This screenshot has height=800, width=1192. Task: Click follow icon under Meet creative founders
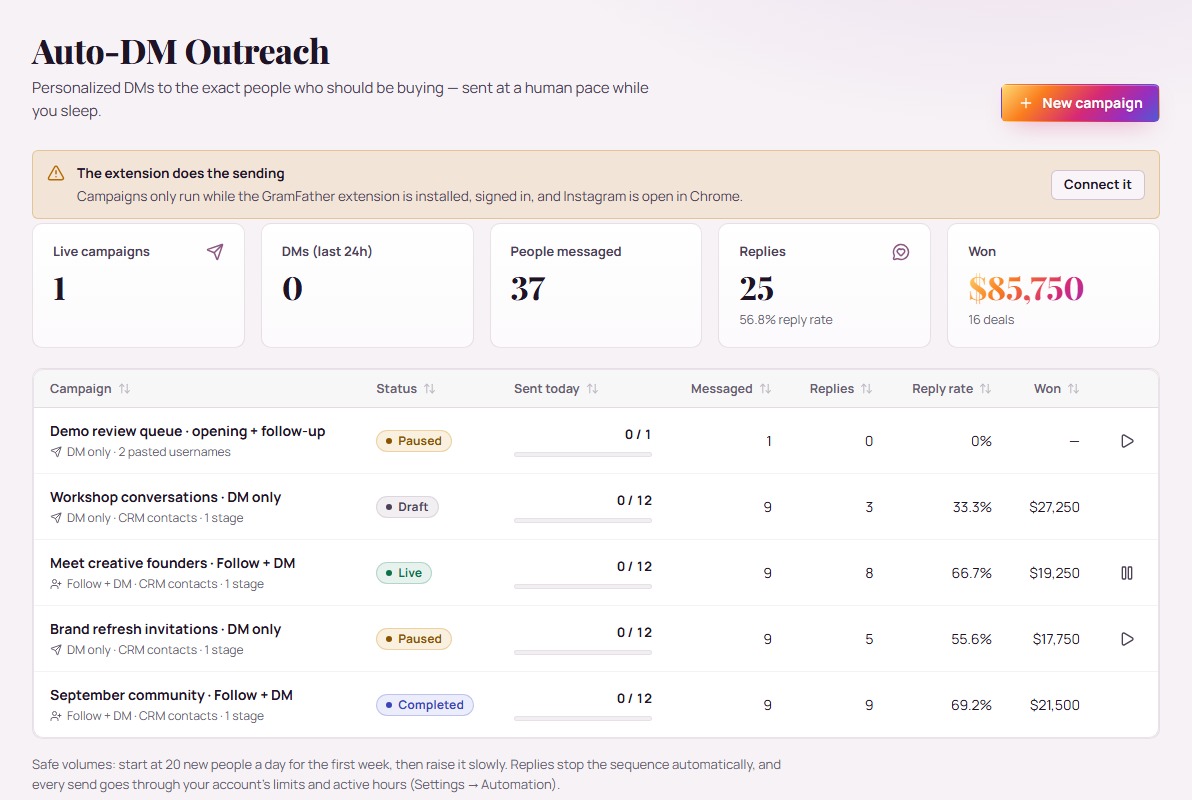55,584
